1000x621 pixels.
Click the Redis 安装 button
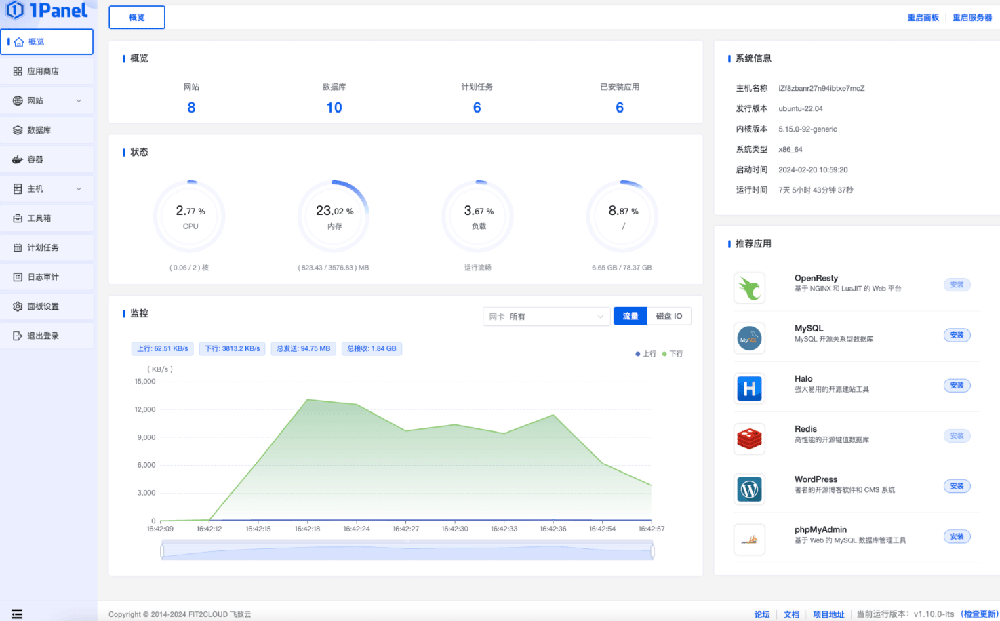tap(957, 436)
